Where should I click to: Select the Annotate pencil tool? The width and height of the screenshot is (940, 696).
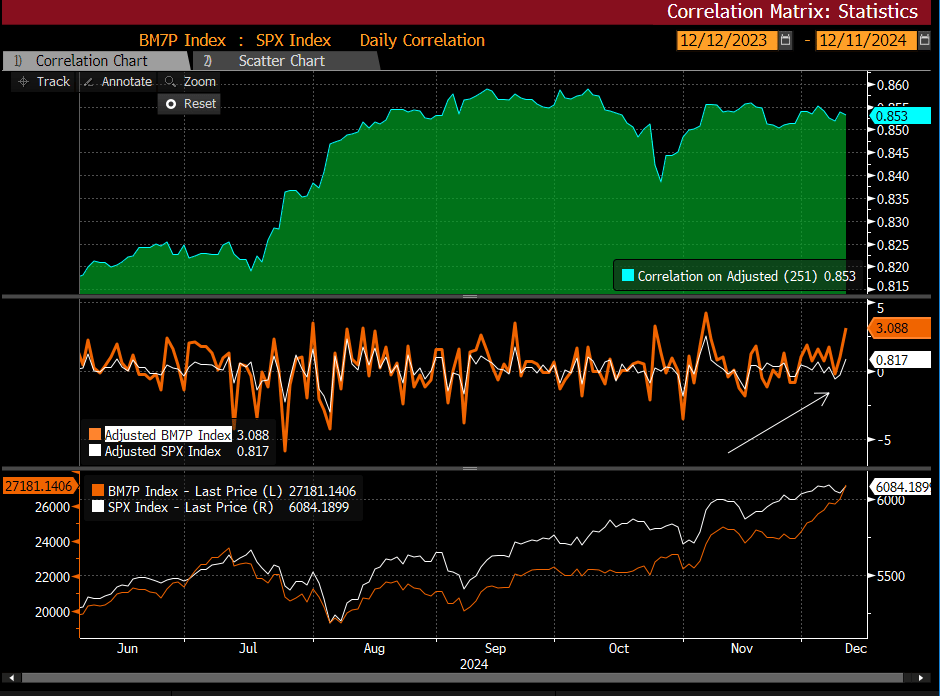118,81
